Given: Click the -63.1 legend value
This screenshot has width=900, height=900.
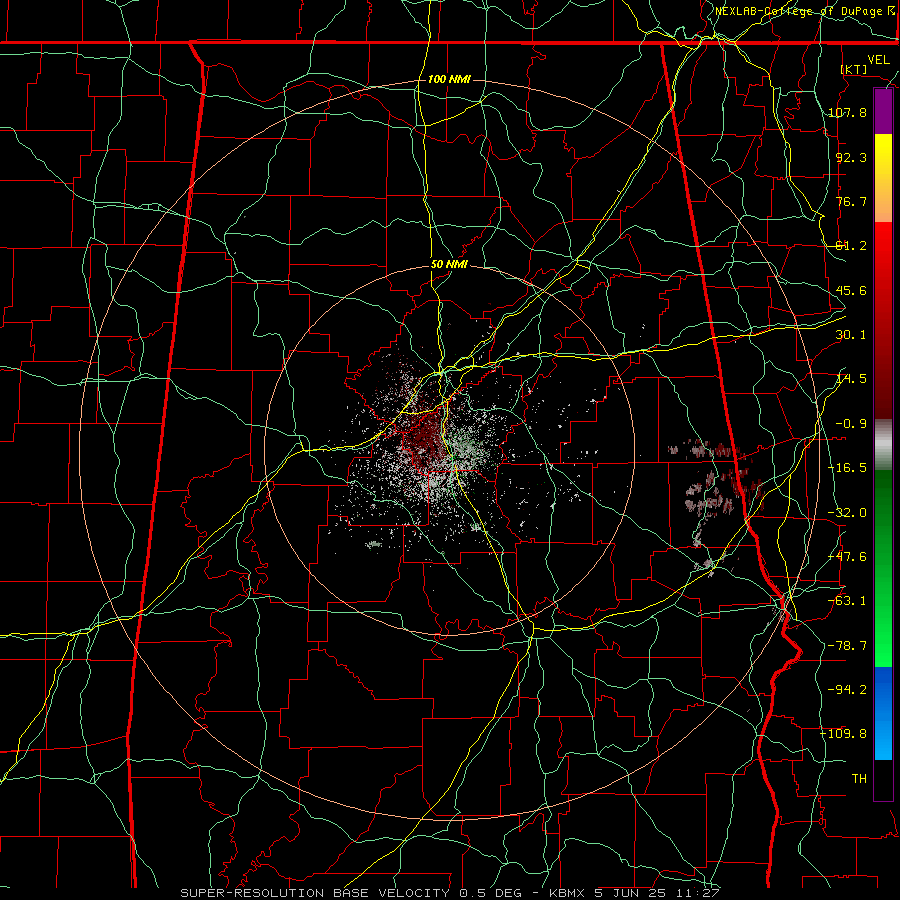Looking at the screenshot, I should coord(847,601).
